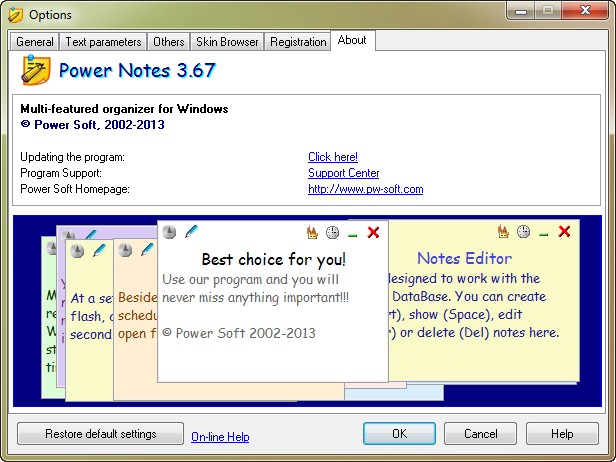The width and height of the screenshot is (616, 462).
Task: Click pencil icon on yellow 'At a se' note
Action: (99, 250)
